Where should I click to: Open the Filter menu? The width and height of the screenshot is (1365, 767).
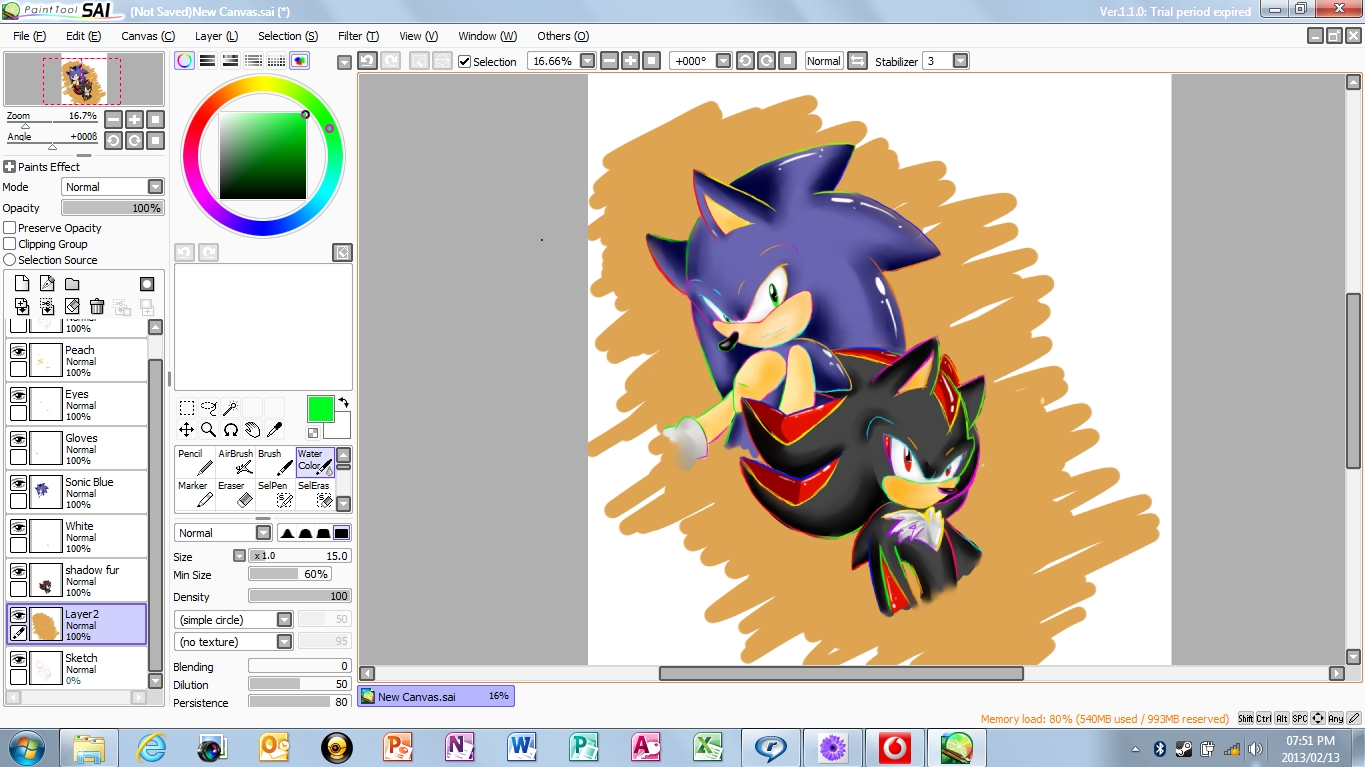click(x=358, y=36)
